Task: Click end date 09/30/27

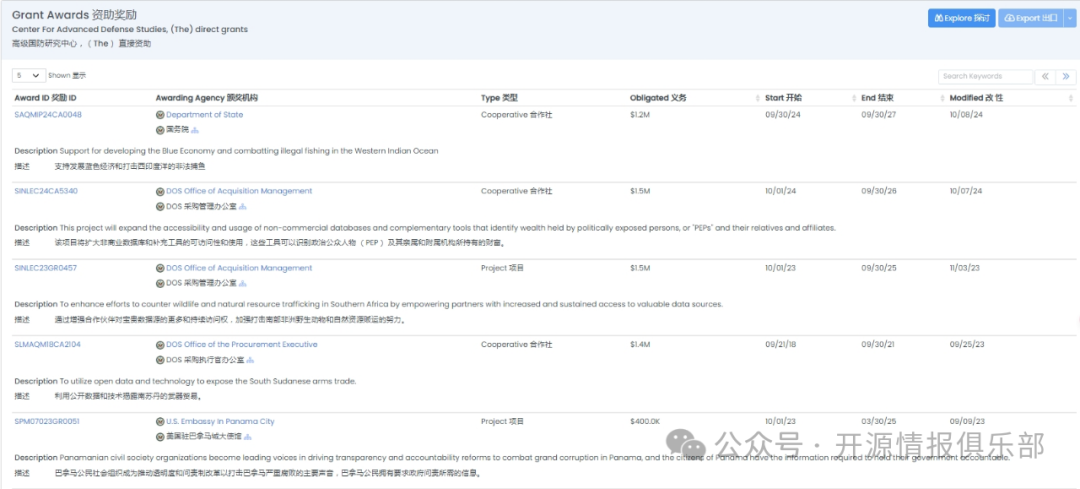Action: [x=879, y=115]
